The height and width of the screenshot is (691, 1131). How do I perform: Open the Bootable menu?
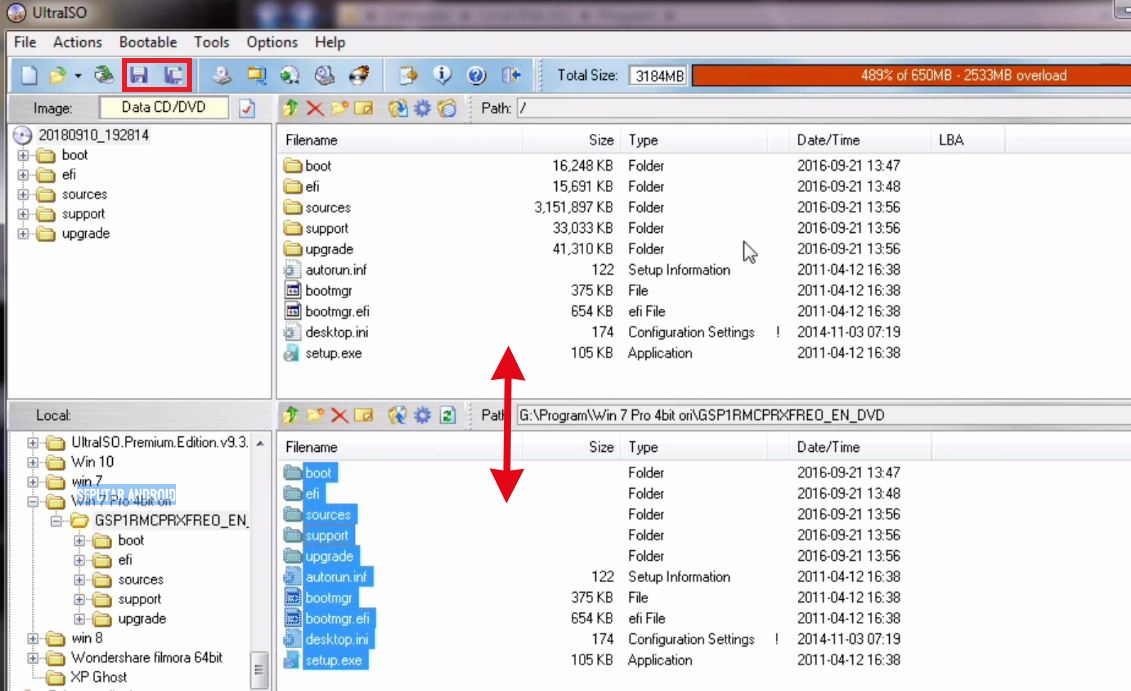pyautogui.click(x=148, y=43)
